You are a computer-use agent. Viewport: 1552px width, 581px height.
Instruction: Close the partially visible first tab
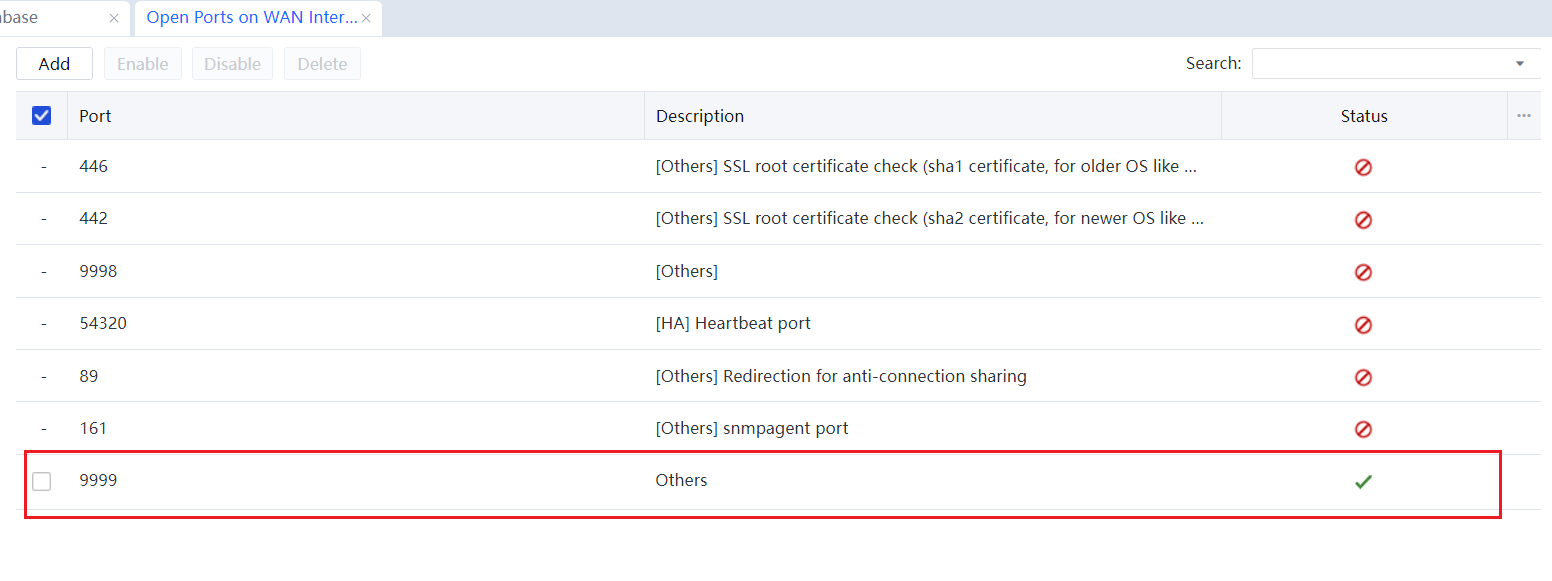(114, 18)
